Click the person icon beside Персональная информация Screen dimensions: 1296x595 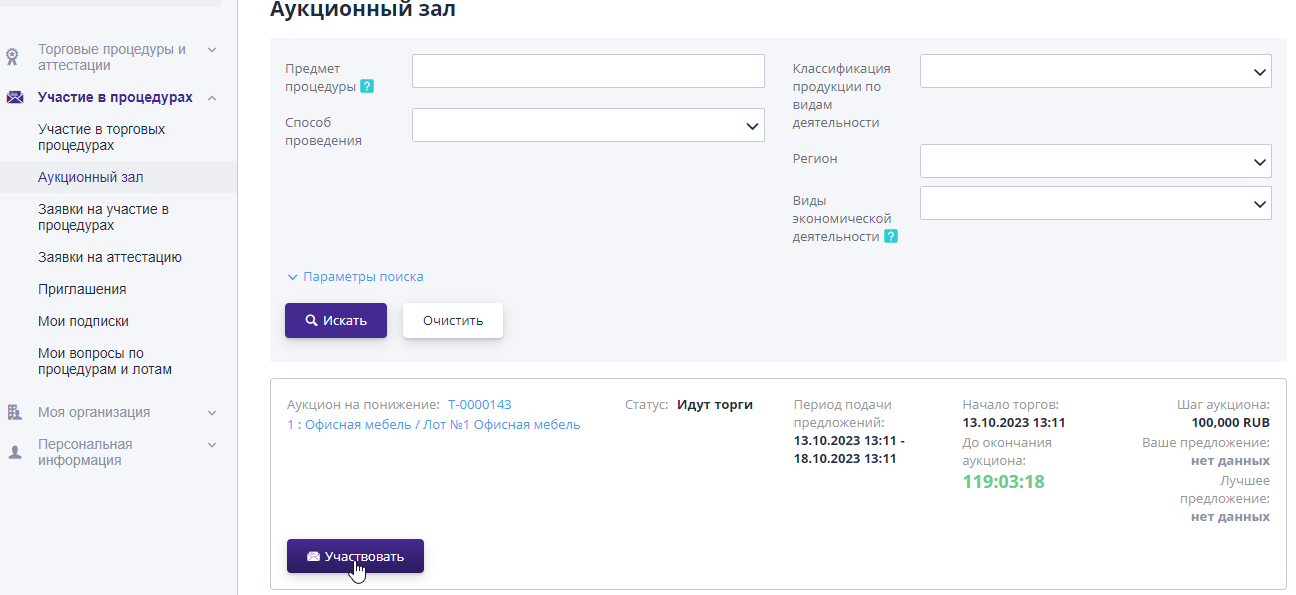tap(13, 448)
